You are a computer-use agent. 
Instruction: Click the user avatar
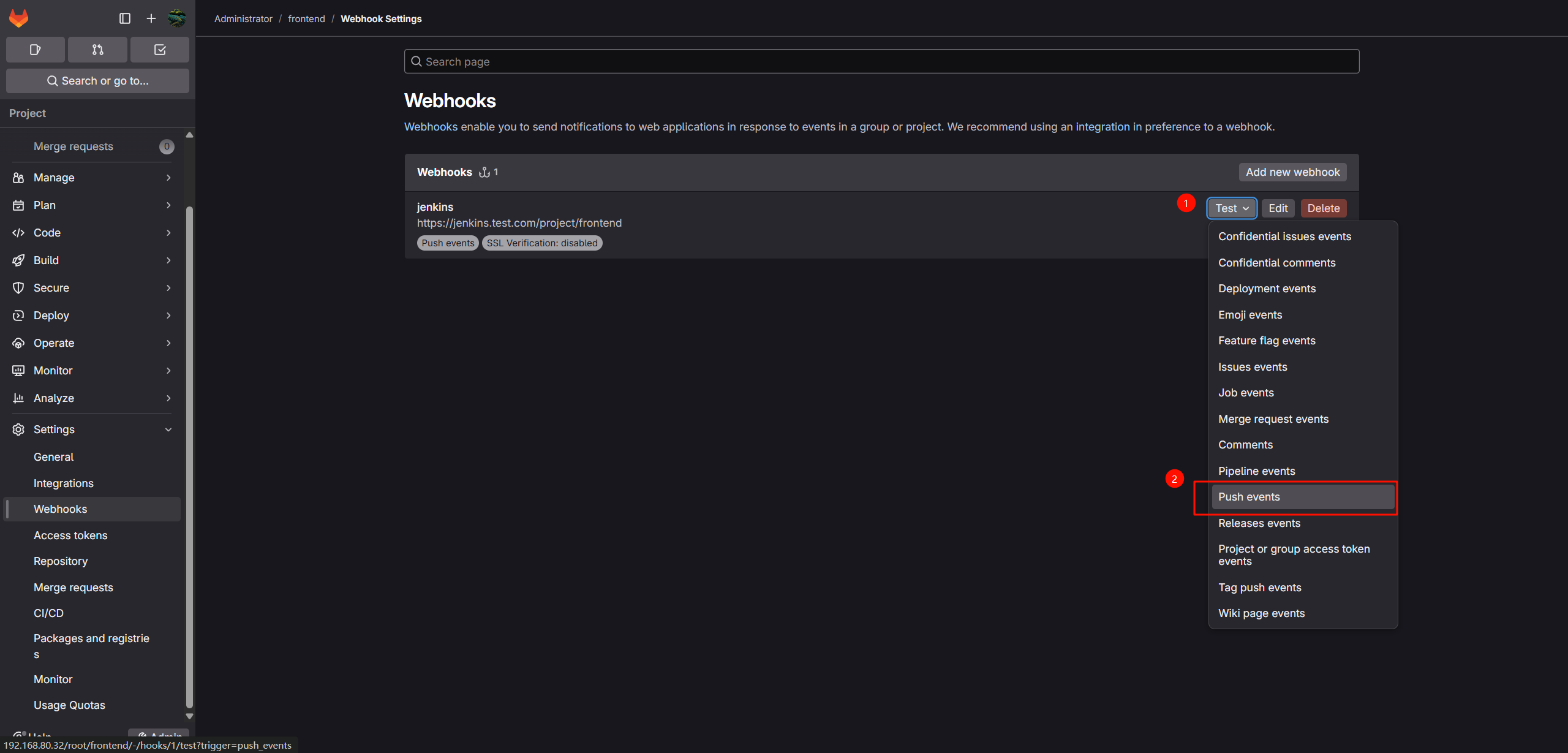coord(177,18)
